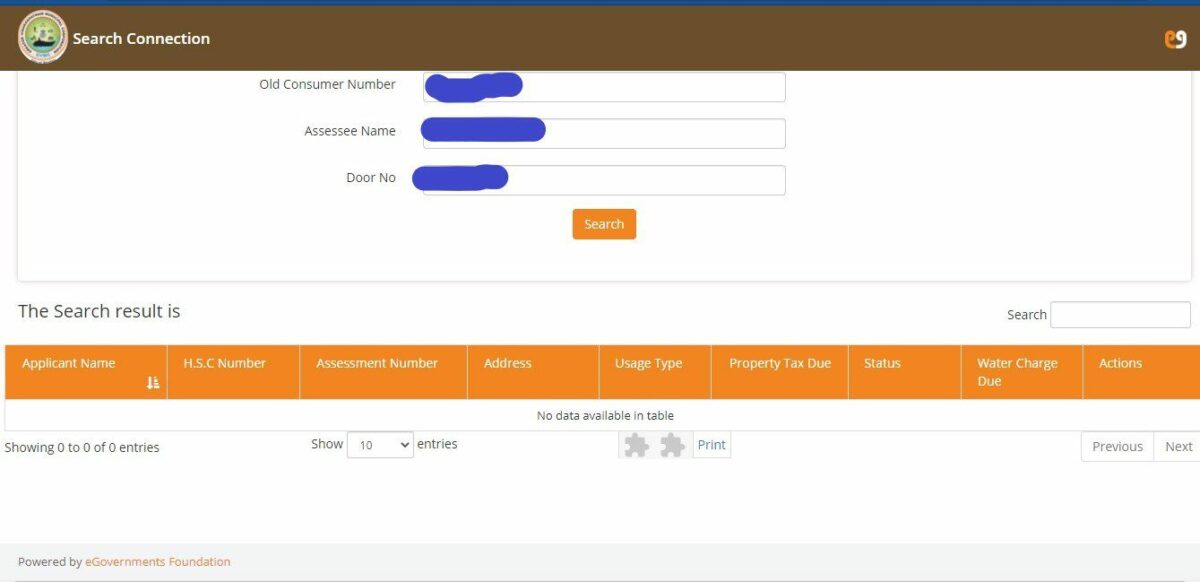Go to the Previous page of results
The height and width of the screenshot is (582, 1200).
(x=1117, y=447)
